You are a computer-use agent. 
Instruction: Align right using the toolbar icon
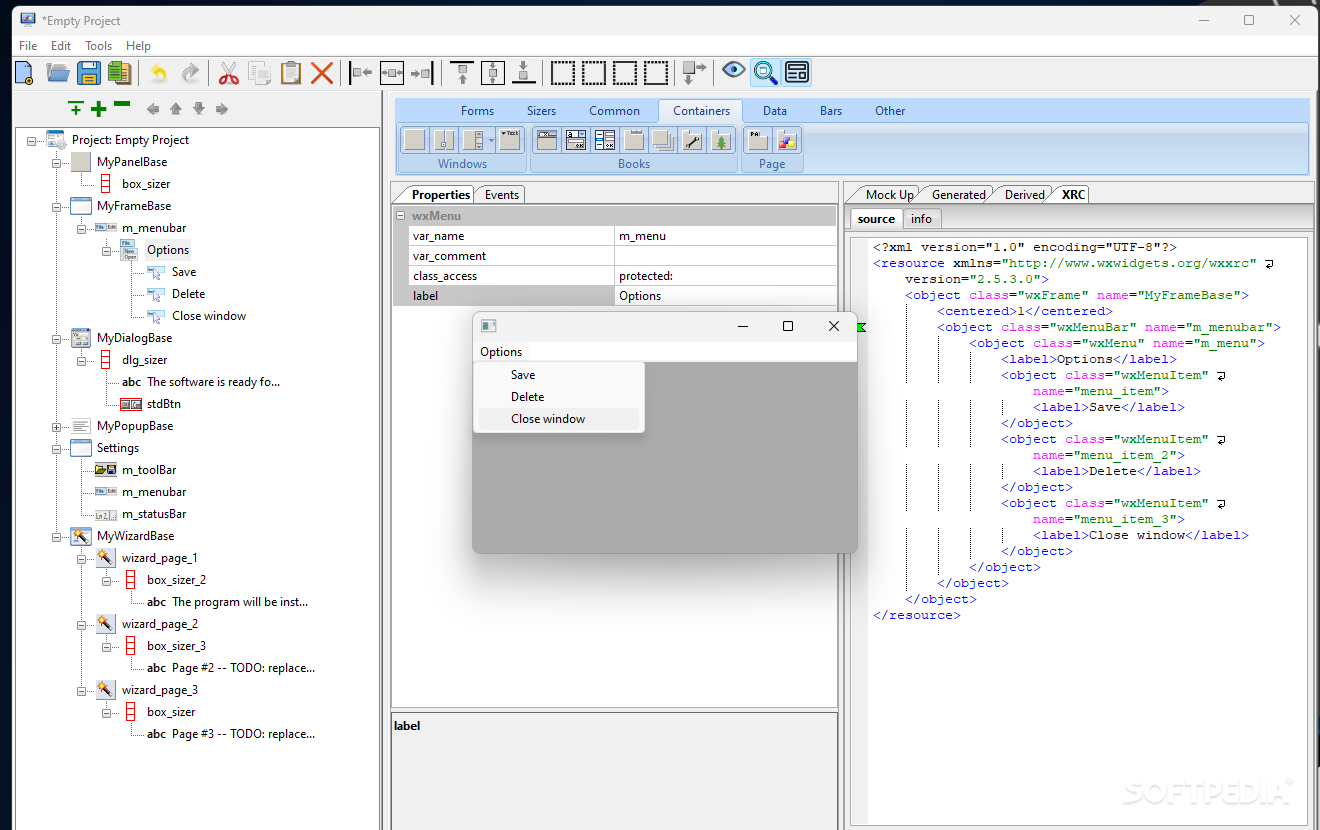click(x=423, y=72)
